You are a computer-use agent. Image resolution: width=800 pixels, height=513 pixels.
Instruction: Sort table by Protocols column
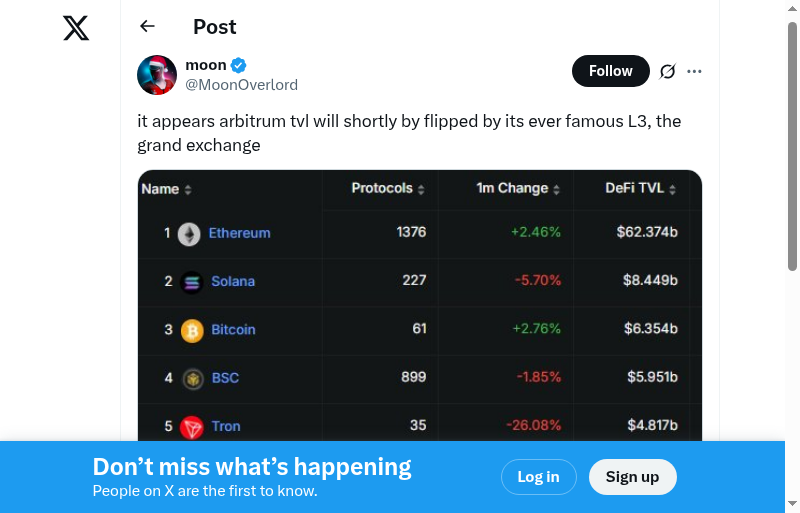click(388, 189)
